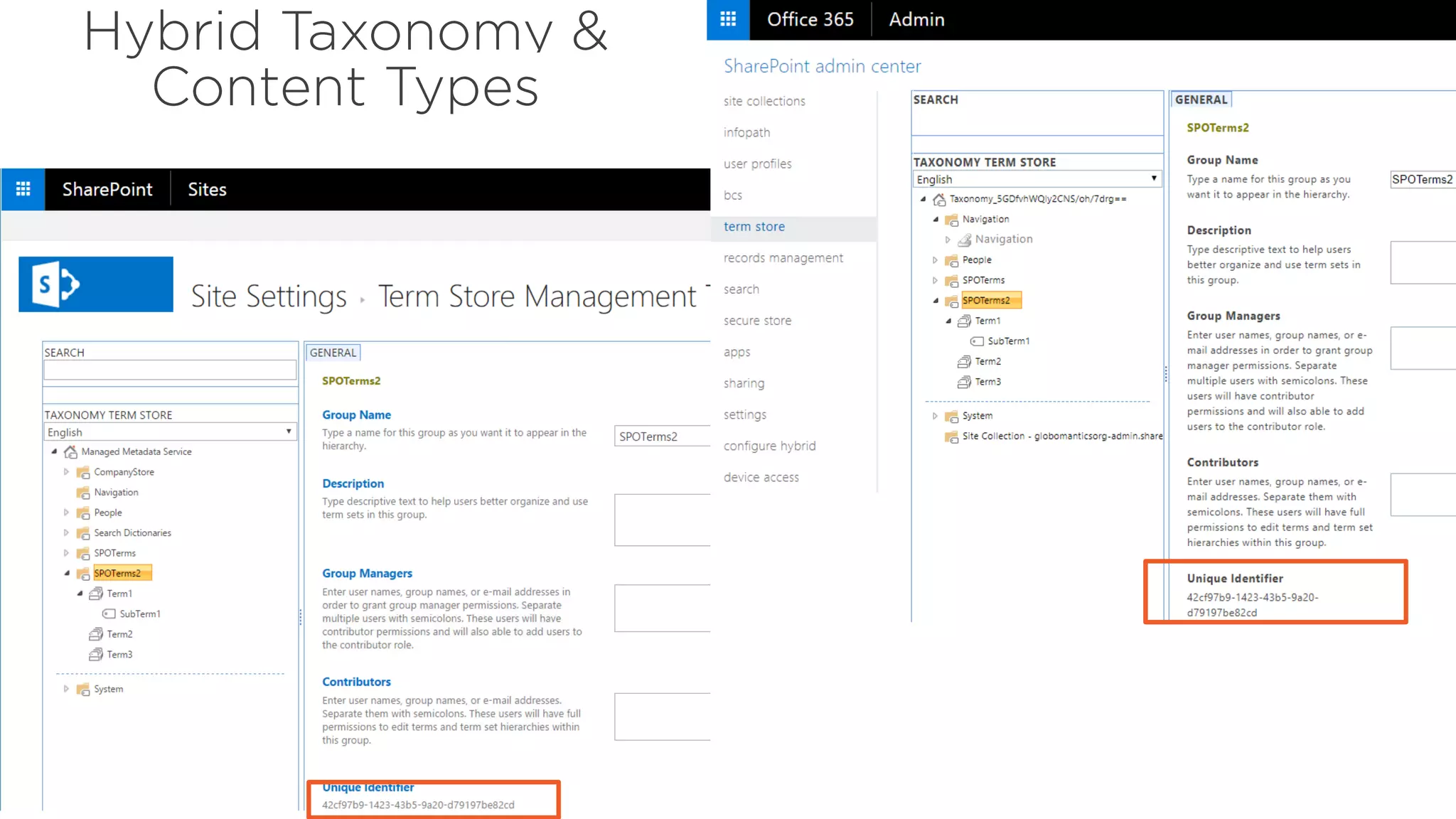The height and width of the screenshot is (819, 1456).
Task: Click the SubTerm1 tag icon in admin center
Action: click(x=978, y=341)
